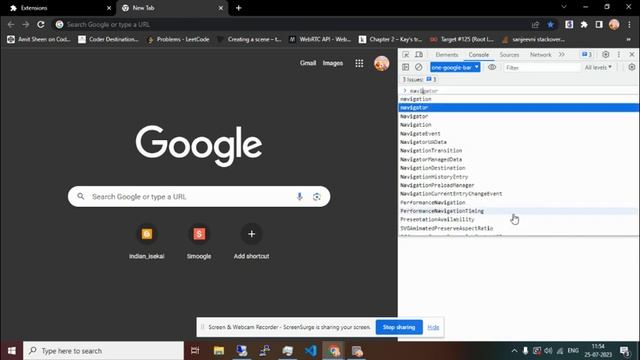Open the Chrome profile avatar in toolbar
This screenshot has width=640, height=360.
point(614,24)
